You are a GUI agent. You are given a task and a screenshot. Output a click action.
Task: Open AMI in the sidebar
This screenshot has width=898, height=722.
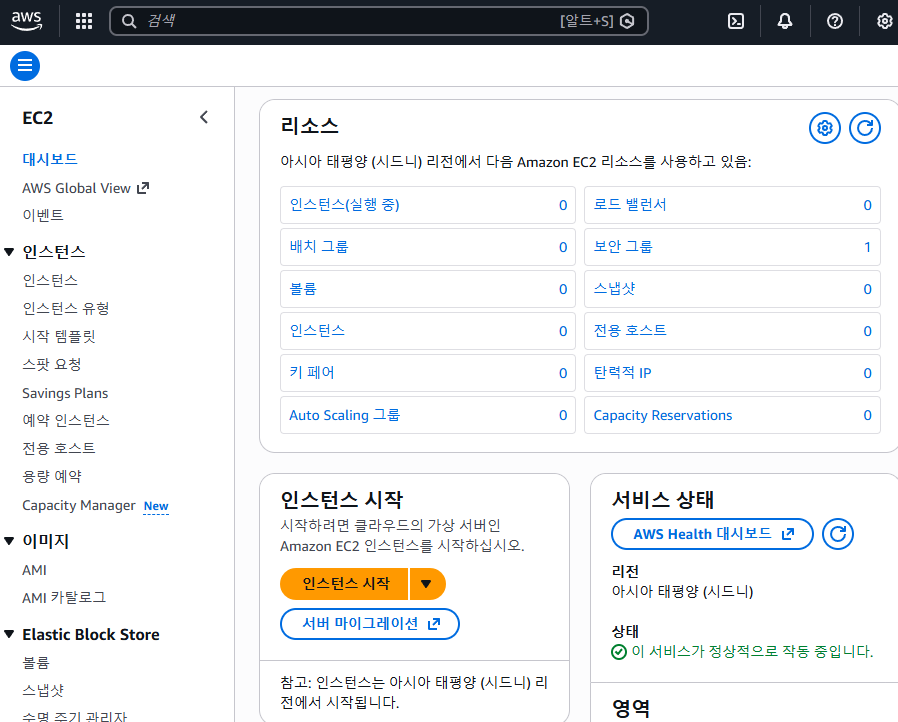[x=34, y=570]
